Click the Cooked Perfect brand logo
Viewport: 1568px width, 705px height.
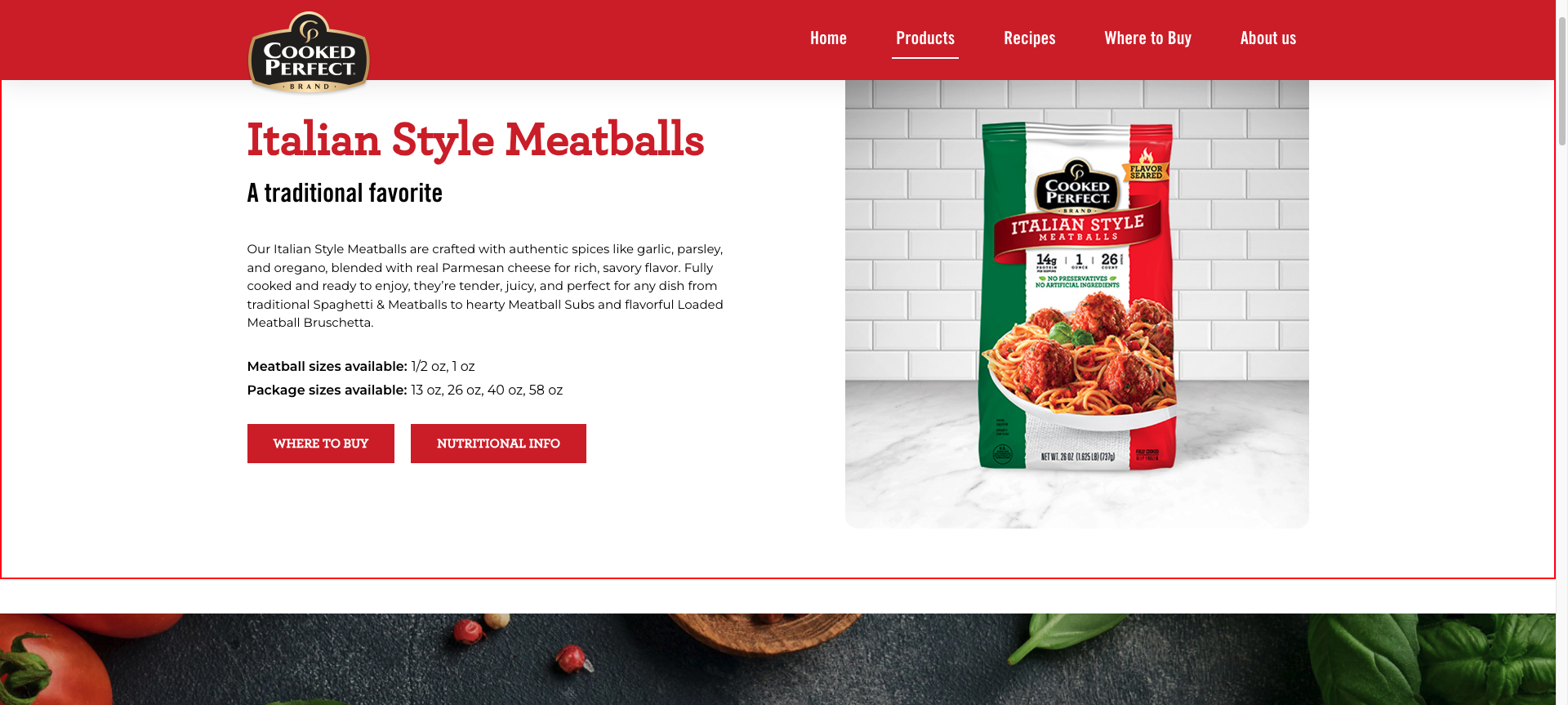click(x=309, y=52)
